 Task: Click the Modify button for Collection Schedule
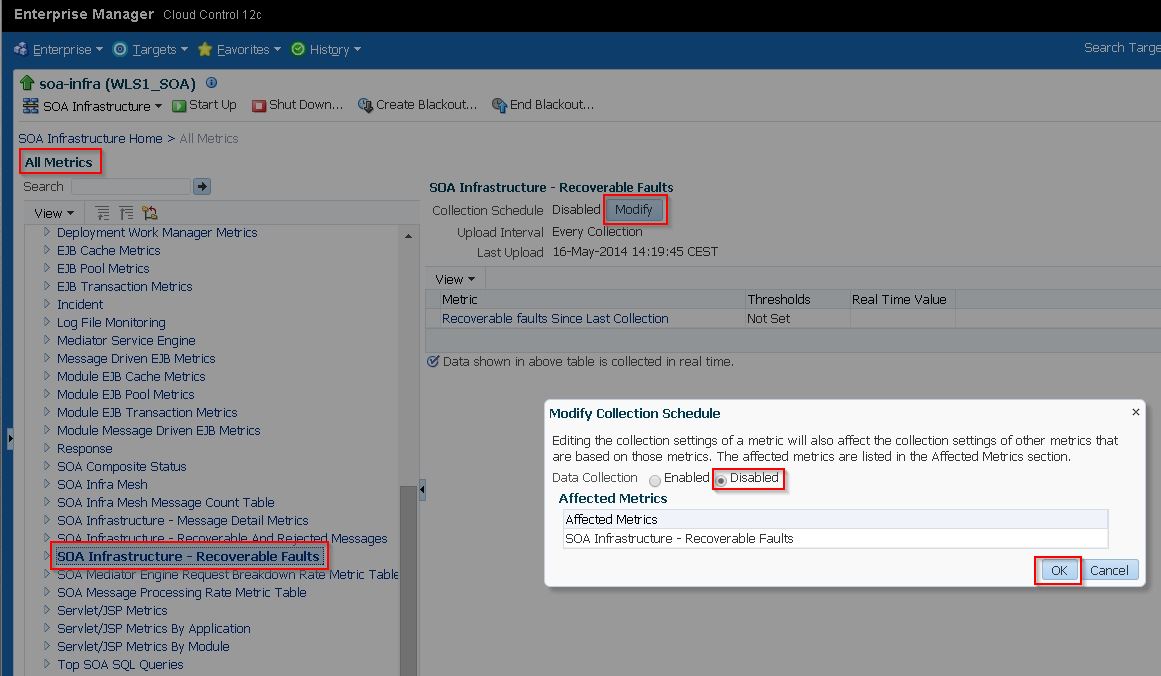pos(635,210)
